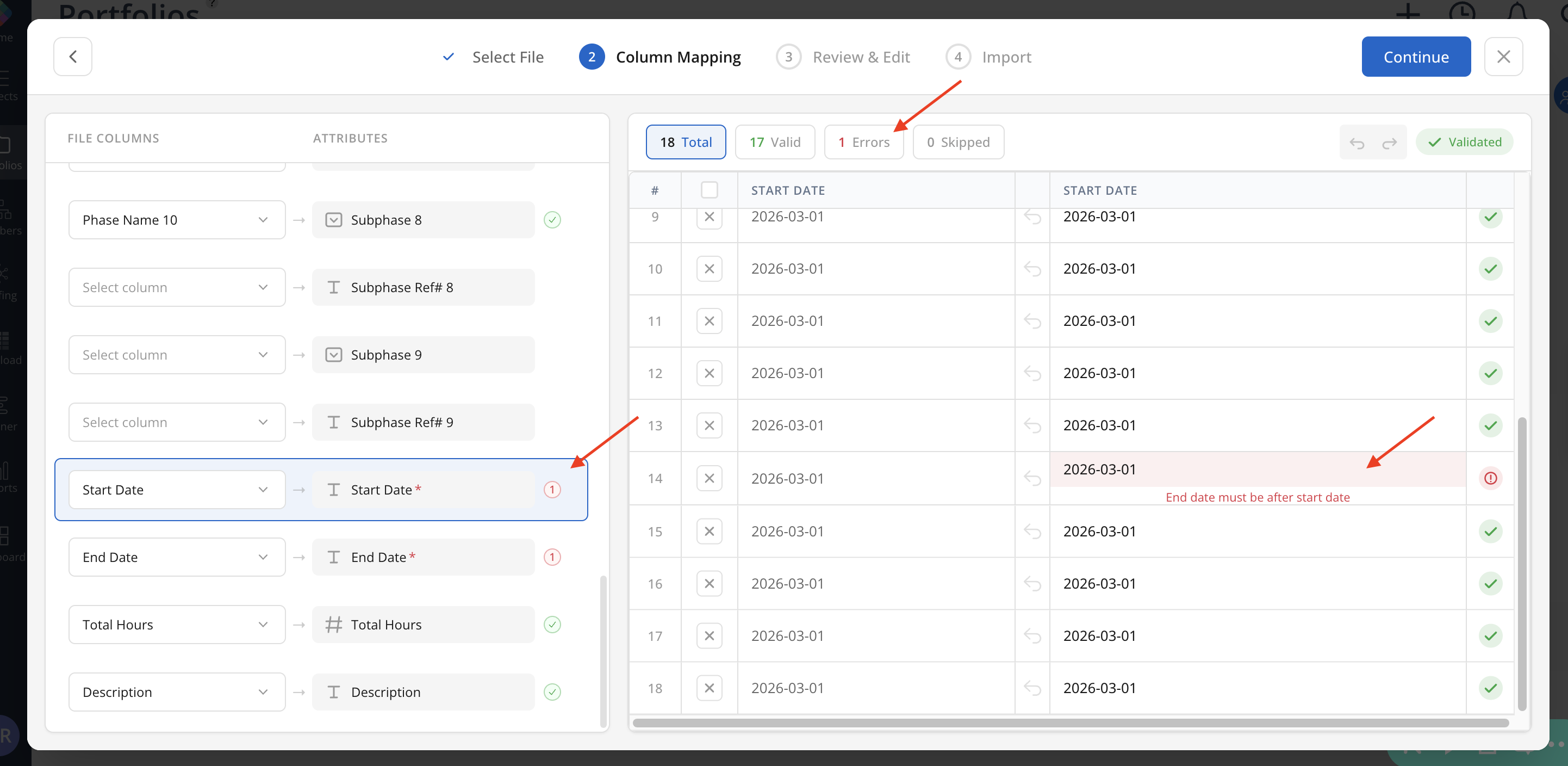The height and width of the screenshot is (766, 1568).
Task: Toggle skip box for row 16
Action: click(708, 583)
